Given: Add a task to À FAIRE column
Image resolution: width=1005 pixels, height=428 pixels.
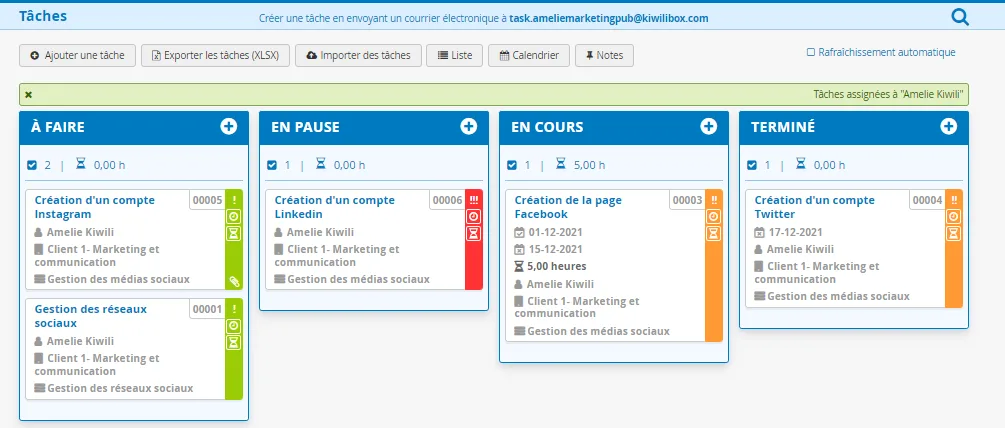Looking at the screenshot, I should point(229,127).
